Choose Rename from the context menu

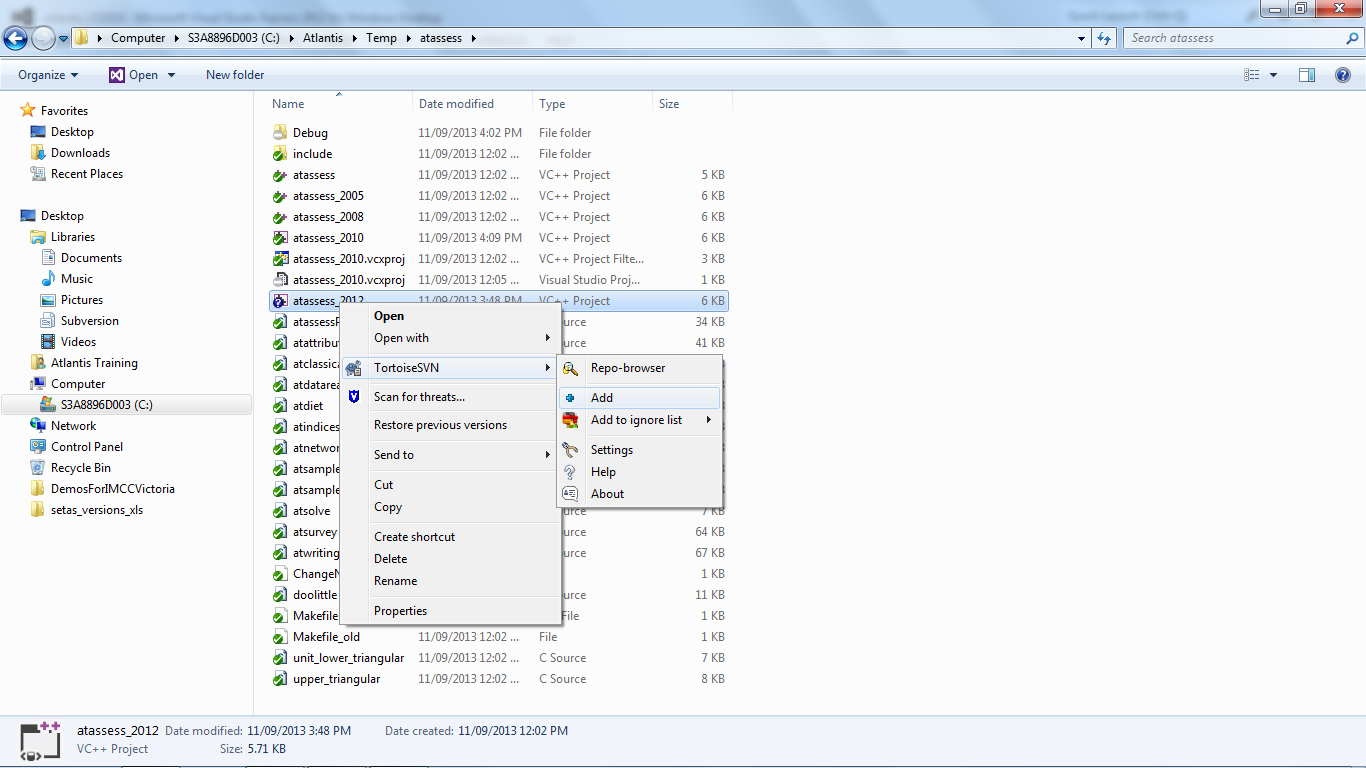tap(395, 581)
